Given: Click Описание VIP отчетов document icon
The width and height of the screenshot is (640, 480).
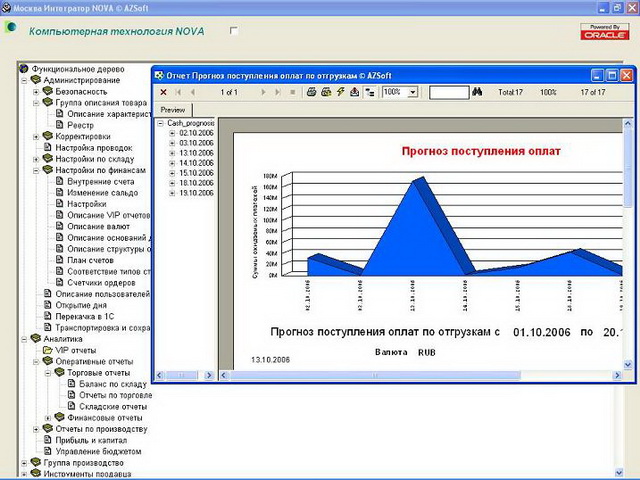Looking at the screenshot, I should [60, 215].
